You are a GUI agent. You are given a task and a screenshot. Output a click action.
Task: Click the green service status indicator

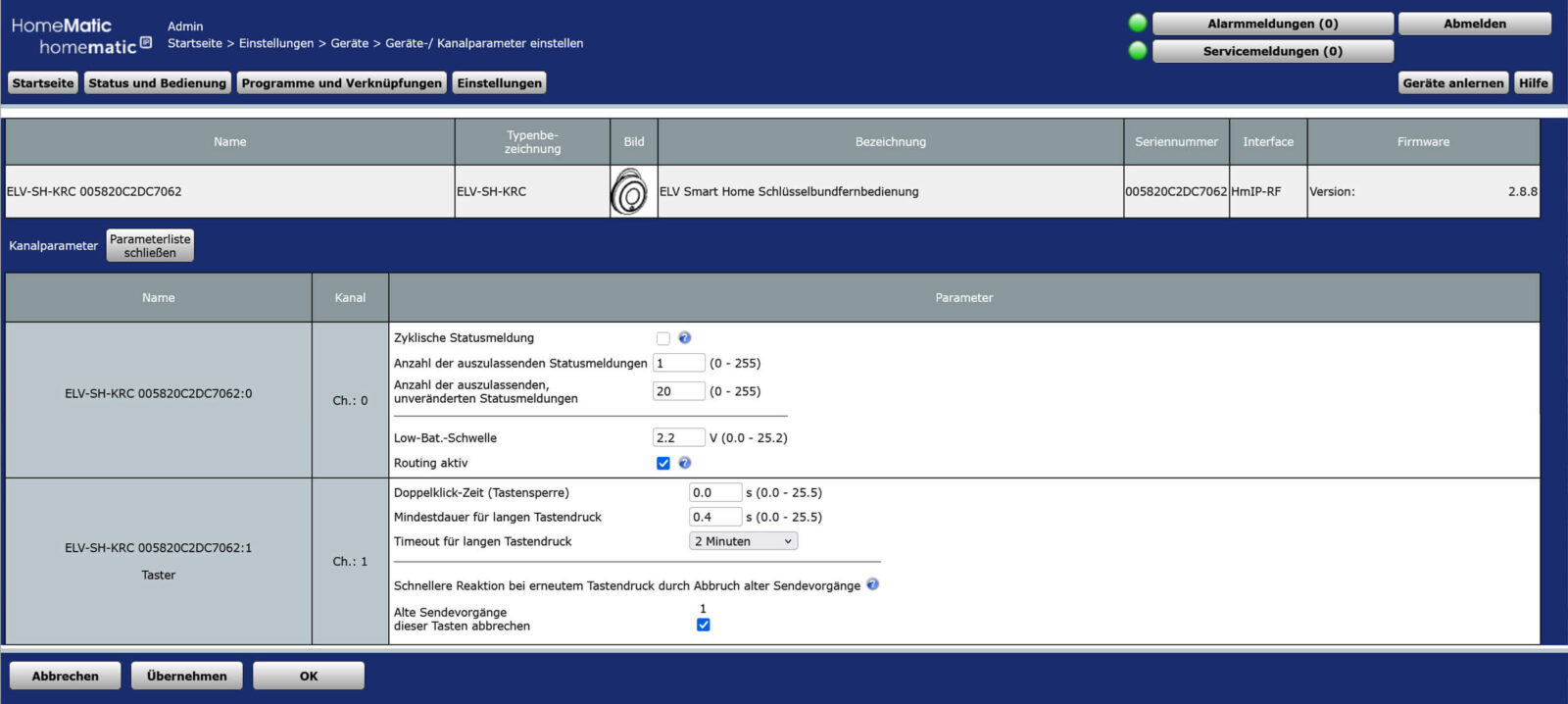1138,50
